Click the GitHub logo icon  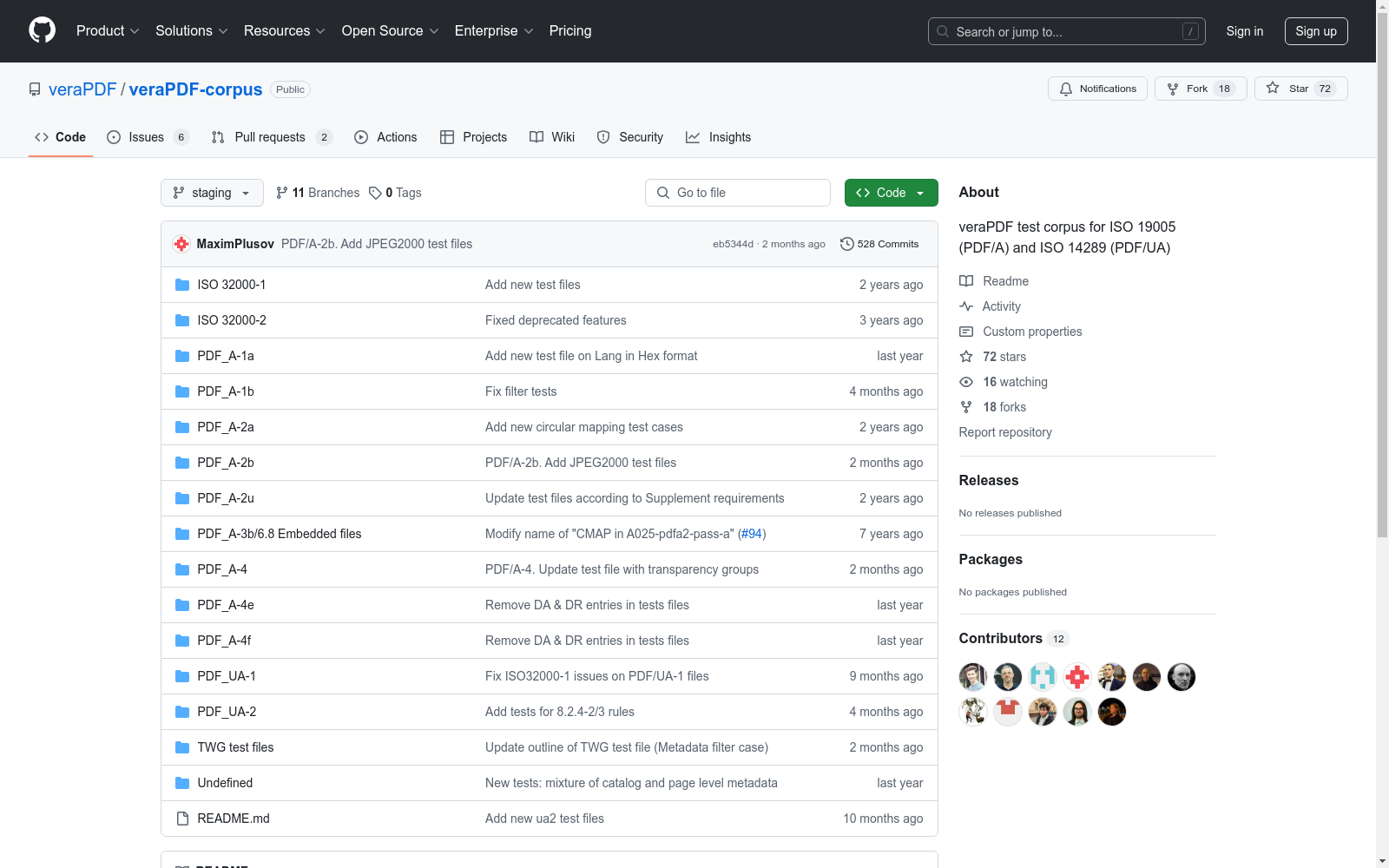42,30
